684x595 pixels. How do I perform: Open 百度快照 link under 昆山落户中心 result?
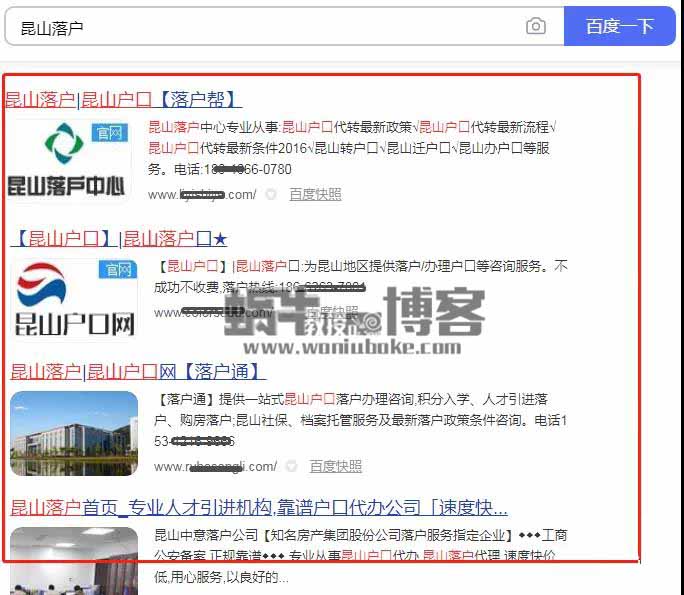(x=315, y=194)
